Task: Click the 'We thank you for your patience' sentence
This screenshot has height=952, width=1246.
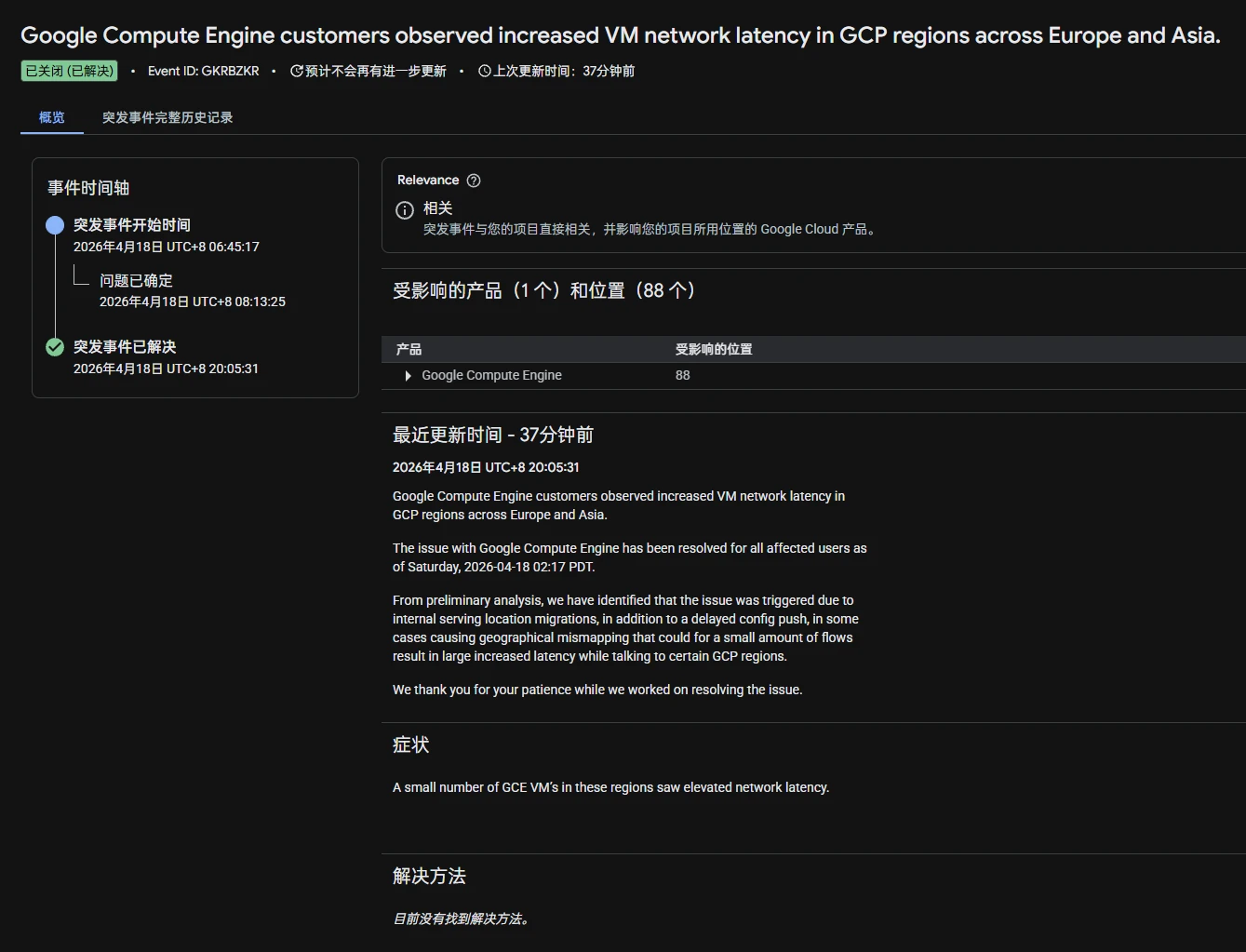Action: pos(597,690)
